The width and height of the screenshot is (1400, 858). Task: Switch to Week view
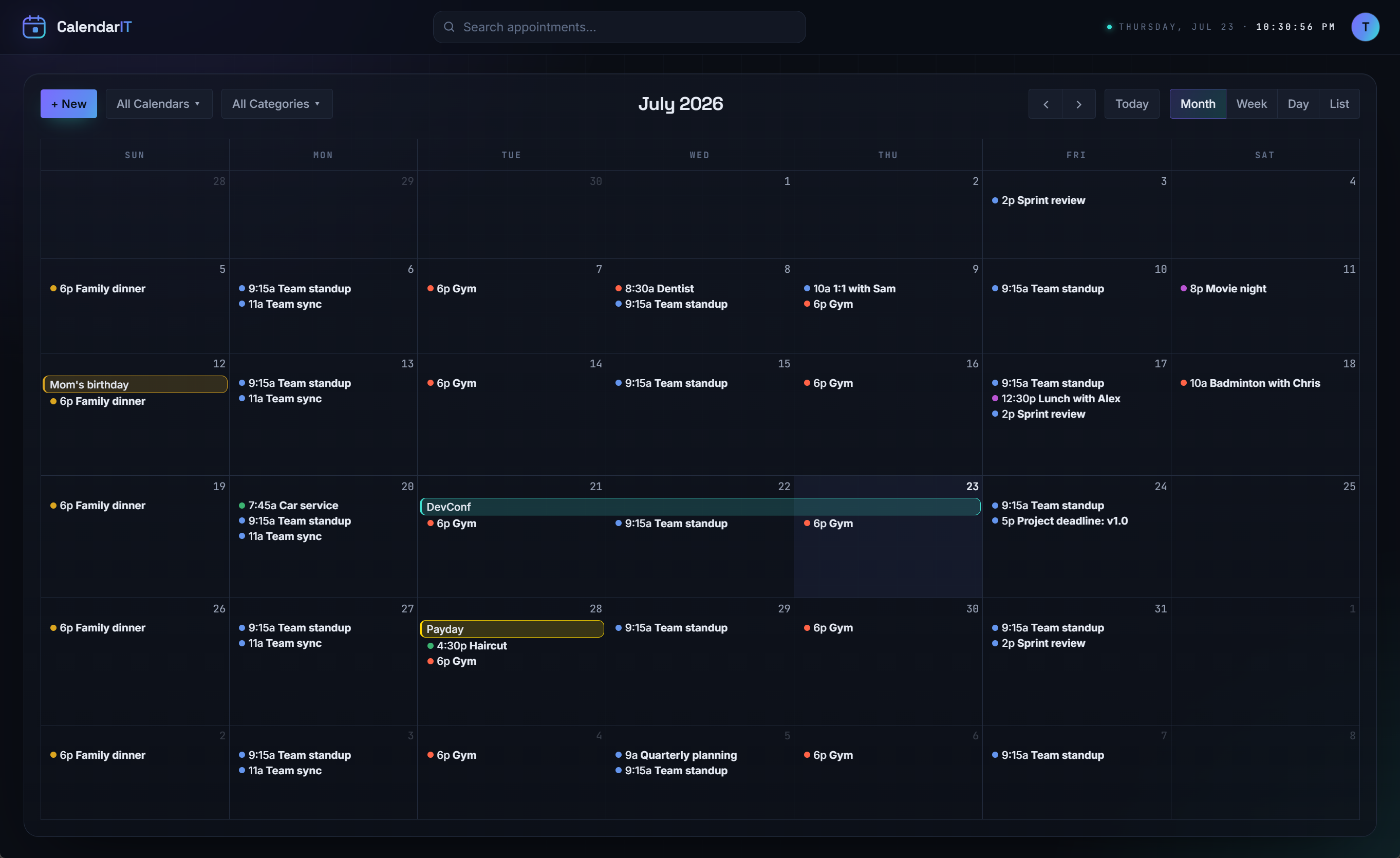(1252, 104)
